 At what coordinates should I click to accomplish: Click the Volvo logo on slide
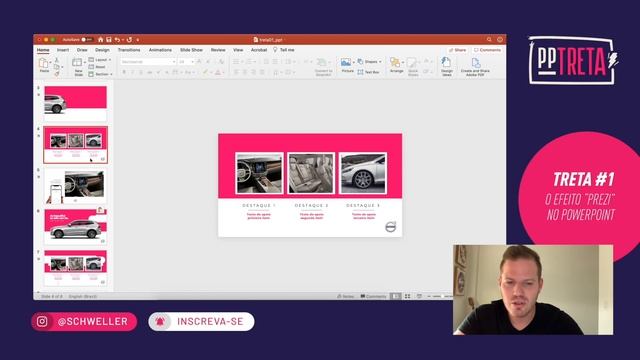pos(390,227)
